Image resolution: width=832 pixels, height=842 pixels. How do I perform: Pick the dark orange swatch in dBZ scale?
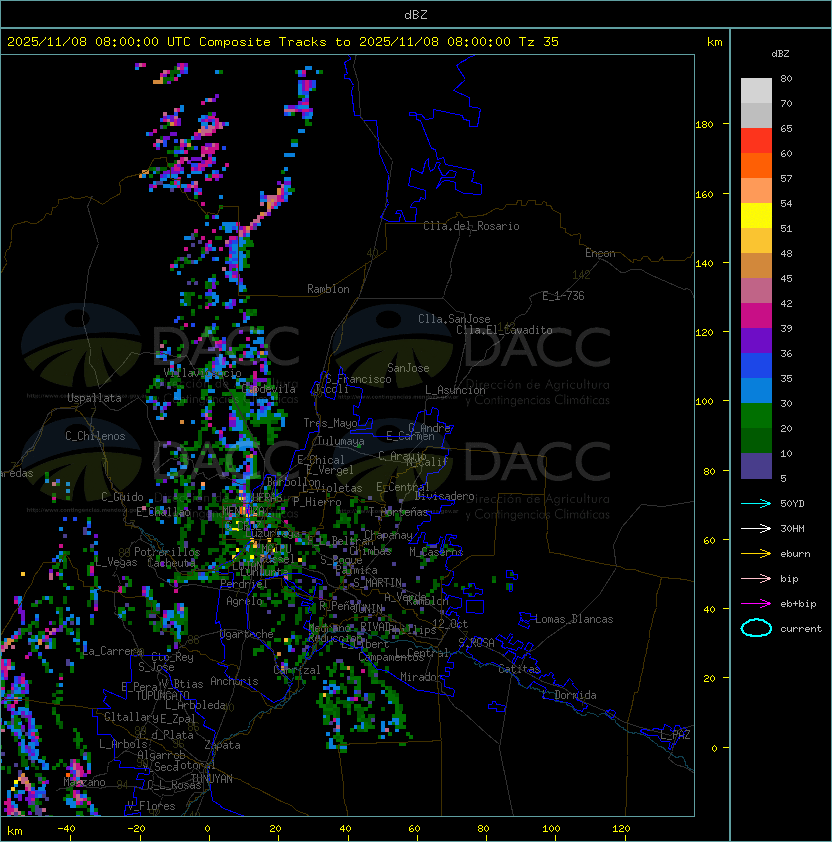tap(756, 165)
